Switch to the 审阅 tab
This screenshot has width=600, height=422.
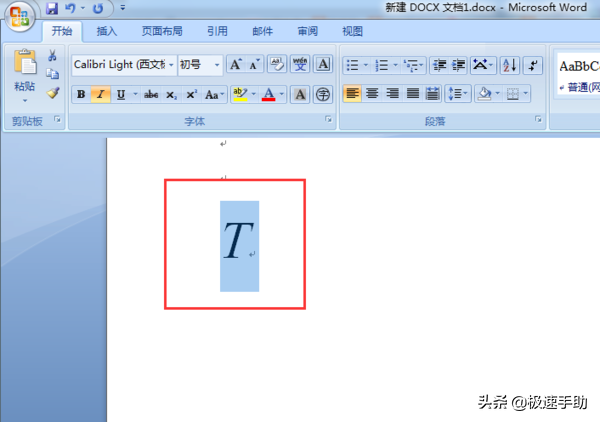click(308, 31)
